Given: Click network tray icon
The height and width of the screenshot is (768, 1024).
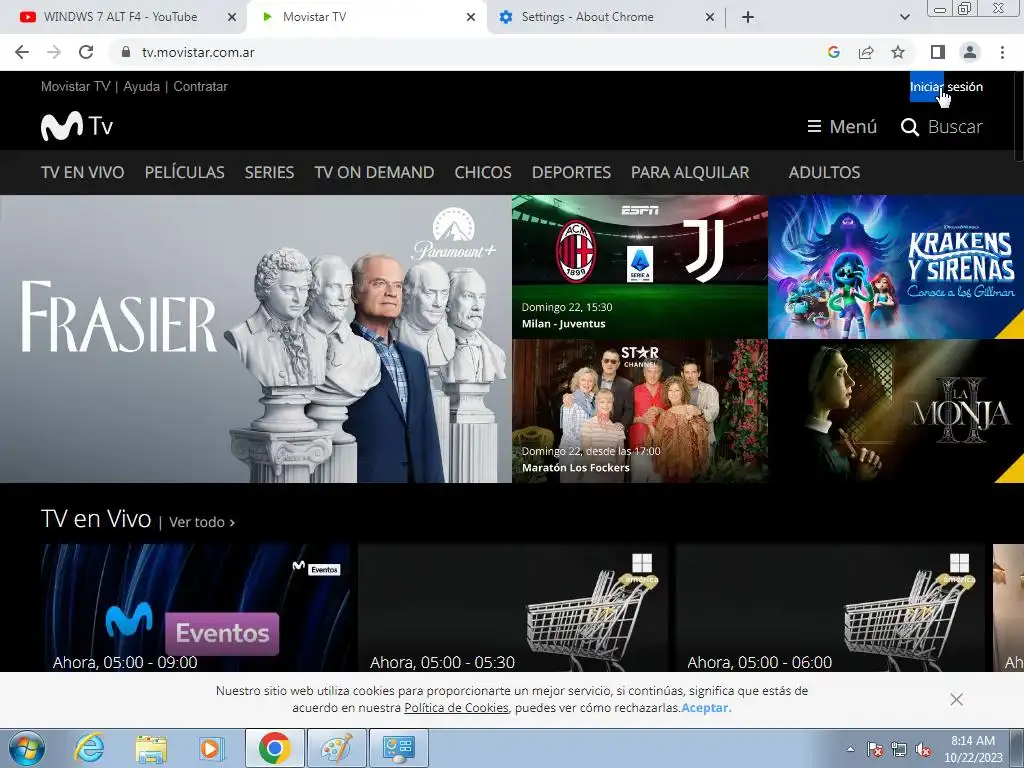Looking at the screenshot, I should coord(899,749).
